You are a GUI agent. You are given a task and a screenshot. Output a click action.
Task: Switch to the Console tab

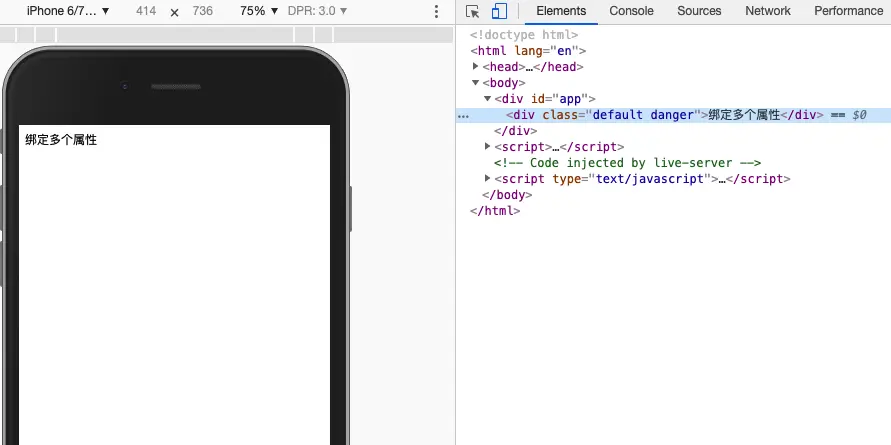631,11
